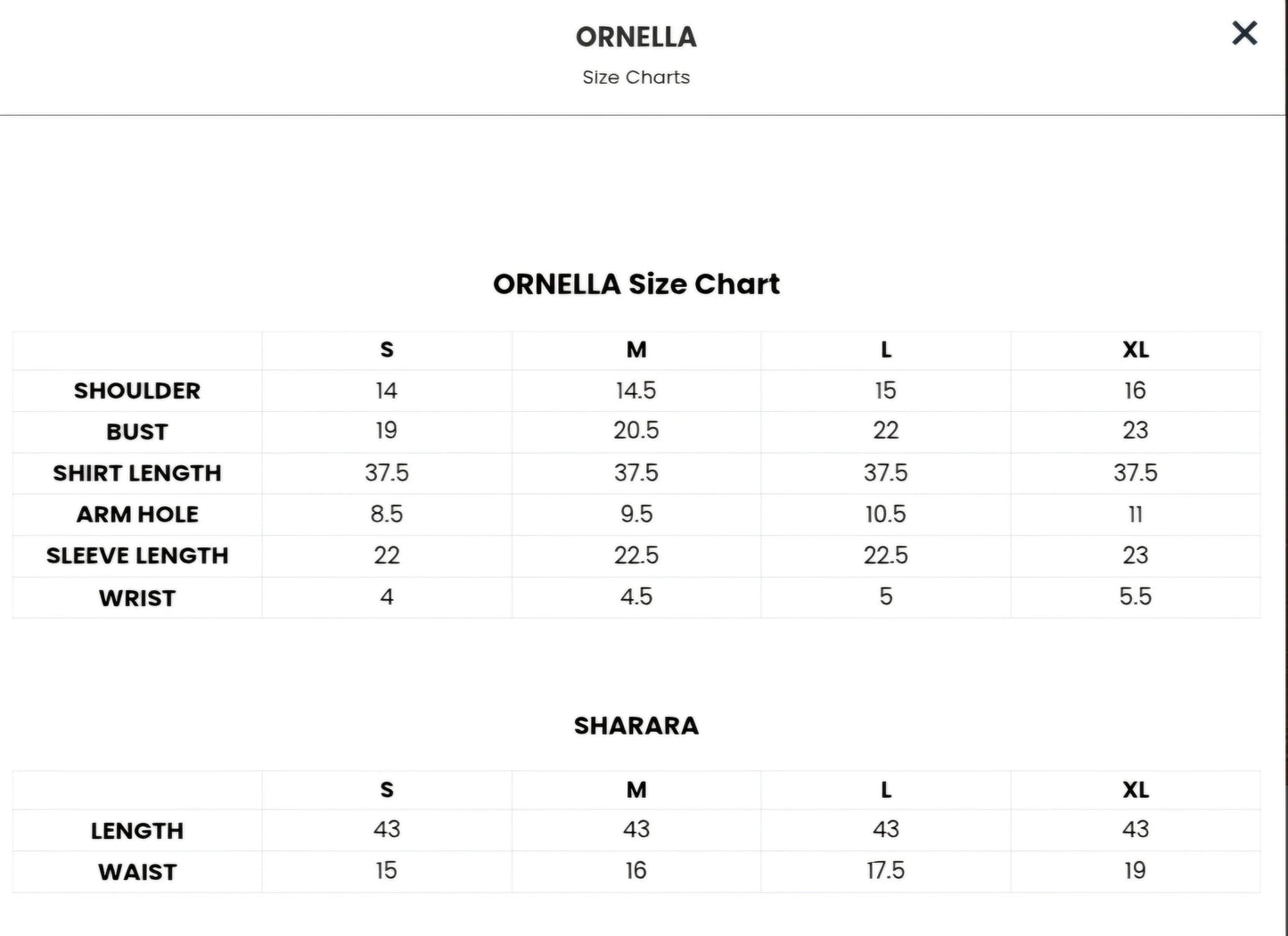Image resolution: width=1288 pixels, height=936 pixels.
Task: Click the Sharara waist value 17.5
Action: (885, 871)
